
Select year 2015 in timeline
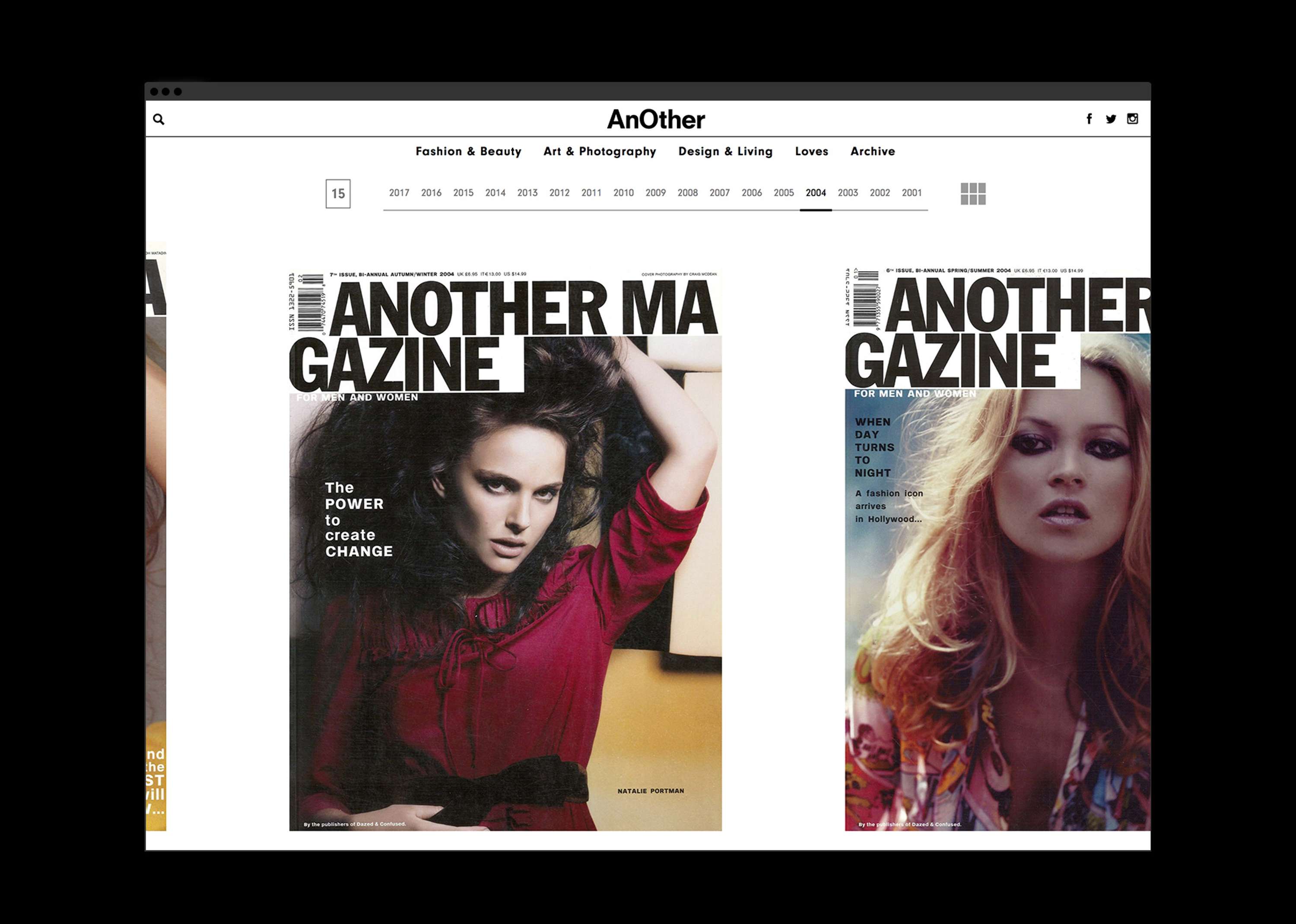point(463,193)
